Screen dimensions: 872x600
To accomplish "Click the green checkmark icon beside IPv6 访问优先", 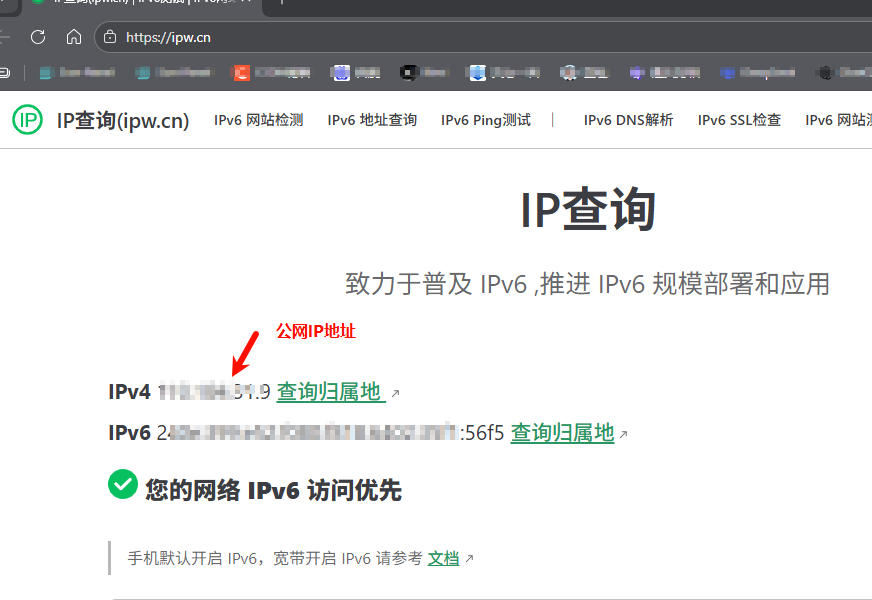I will coord(123,484).
